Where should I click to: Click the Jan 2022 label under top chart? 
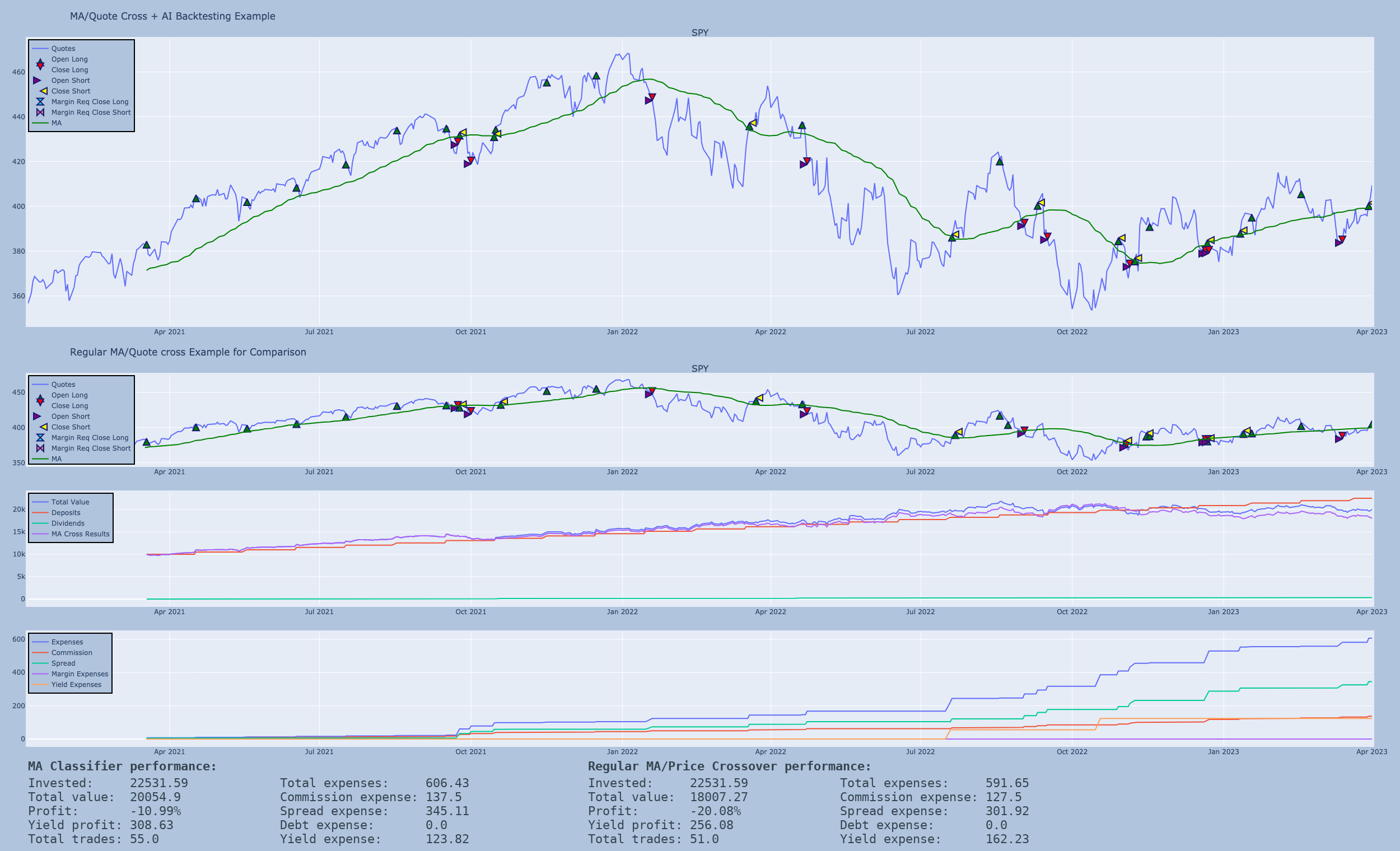(622, 333)
